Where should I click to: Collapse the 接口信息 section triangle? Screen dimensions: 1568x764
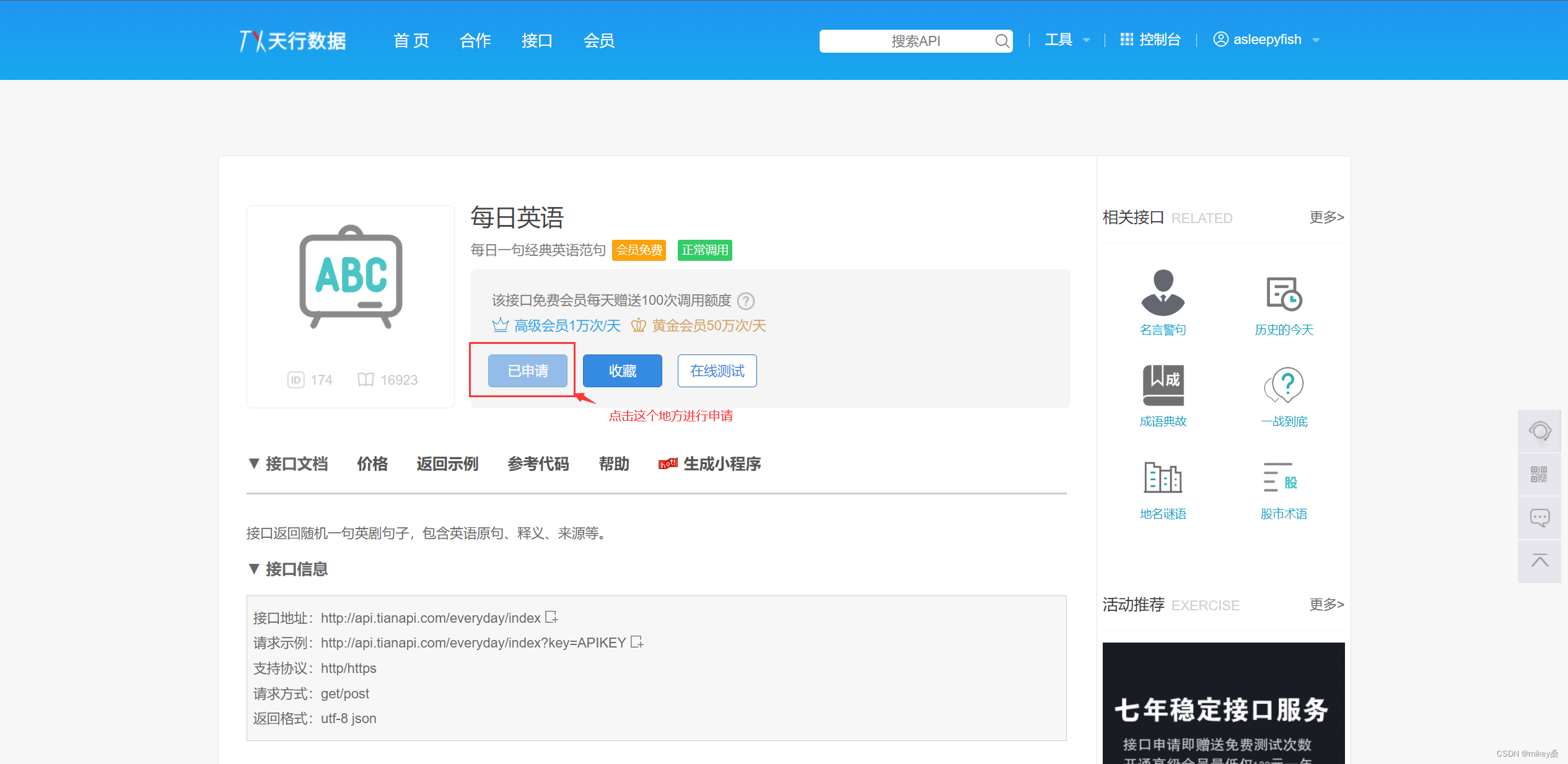(253, 569)
